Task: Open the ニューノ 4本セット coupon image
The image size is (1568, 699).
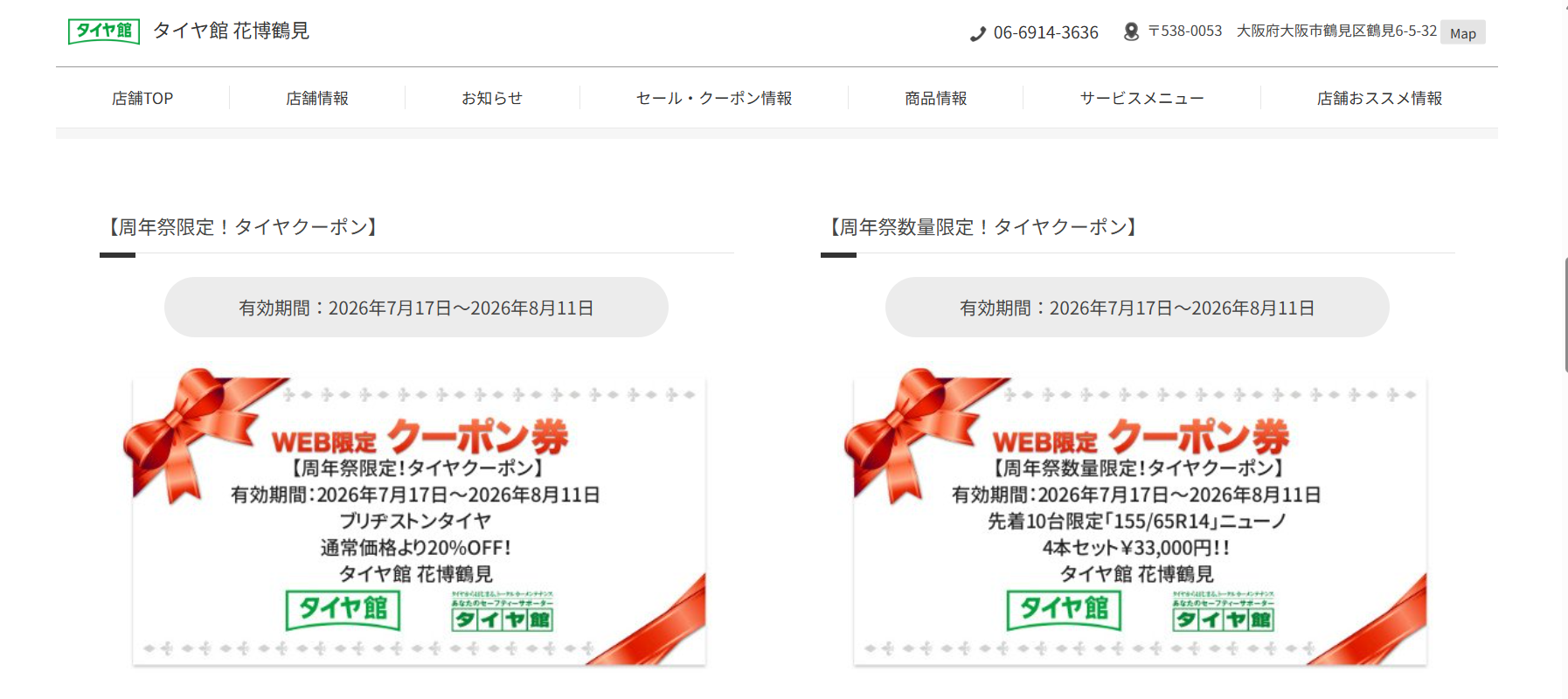Action: (x=1137, y=518)
